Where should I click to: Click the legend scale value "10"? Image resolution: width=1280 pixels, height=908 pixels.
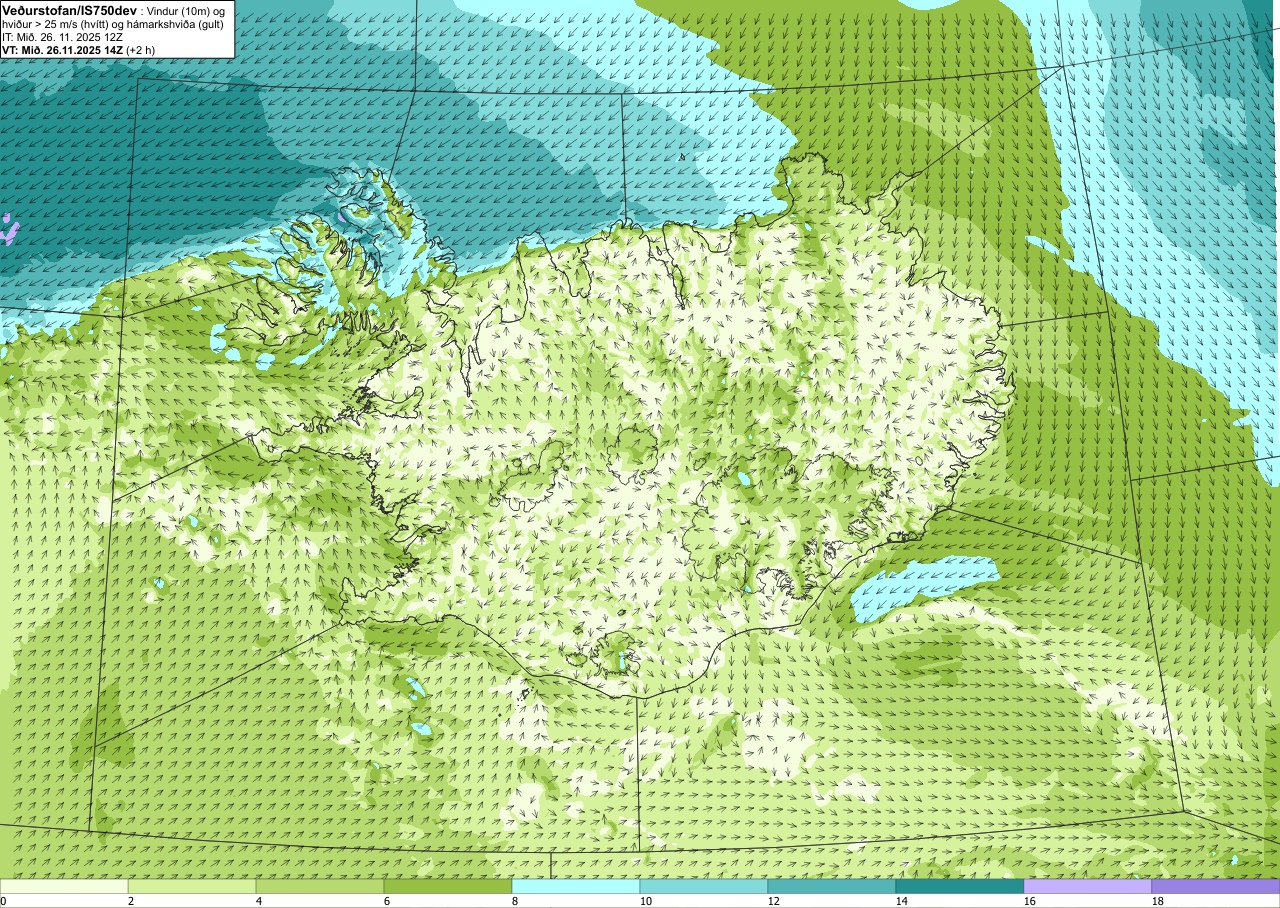646,901
